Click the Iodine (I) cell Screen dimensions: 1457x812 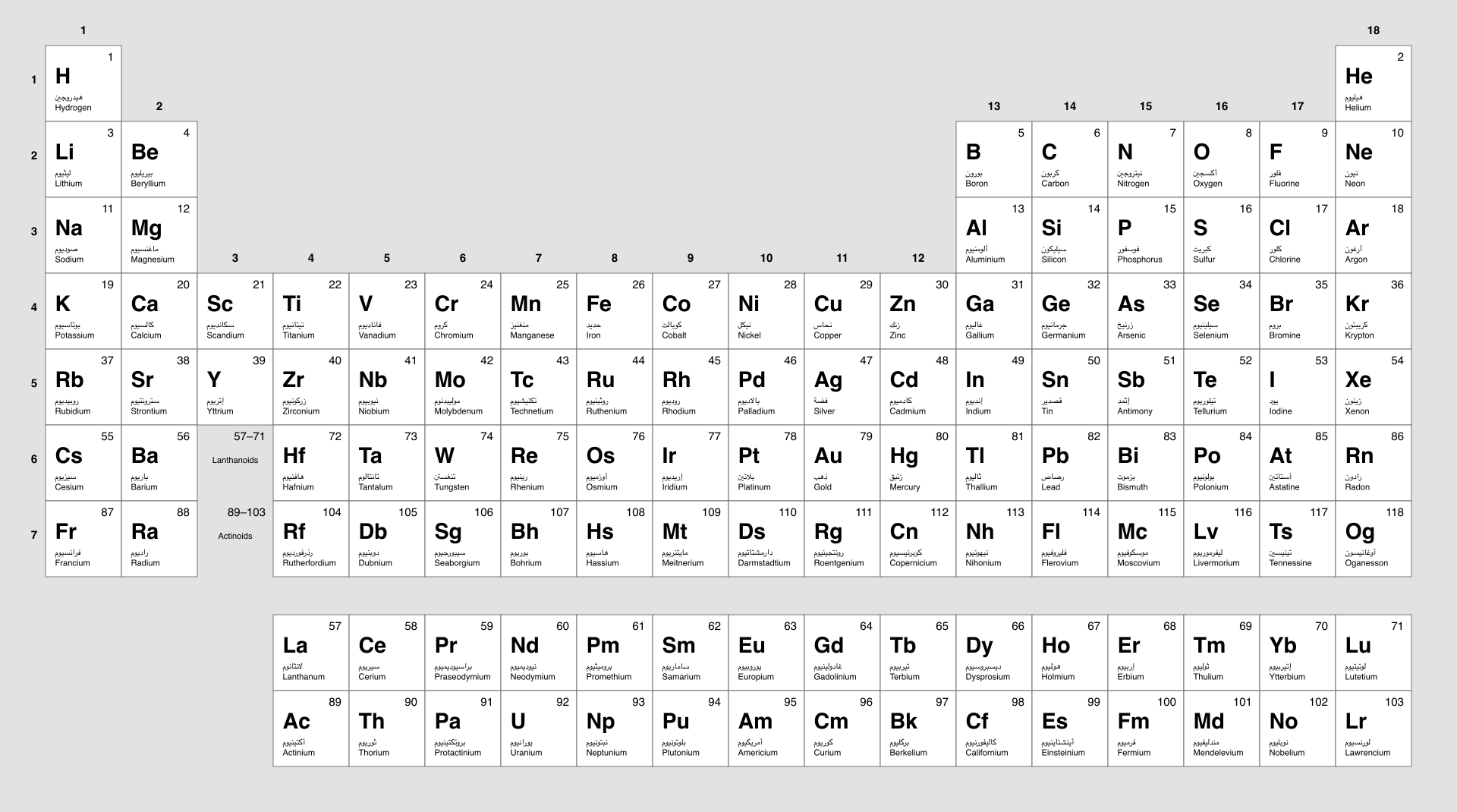click(x=1298, y=387)
